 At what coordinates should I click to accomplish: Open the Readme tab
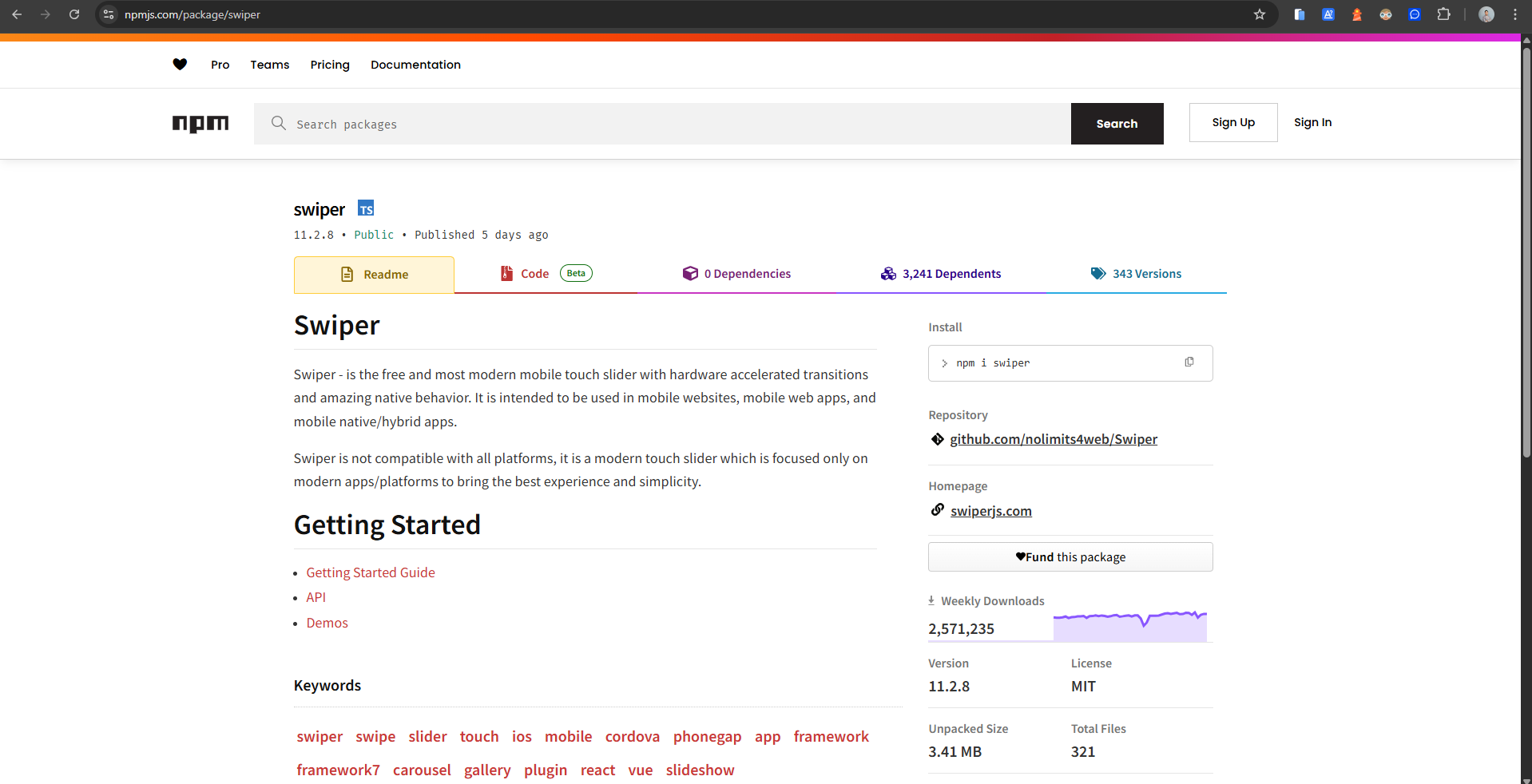(374, 275)
